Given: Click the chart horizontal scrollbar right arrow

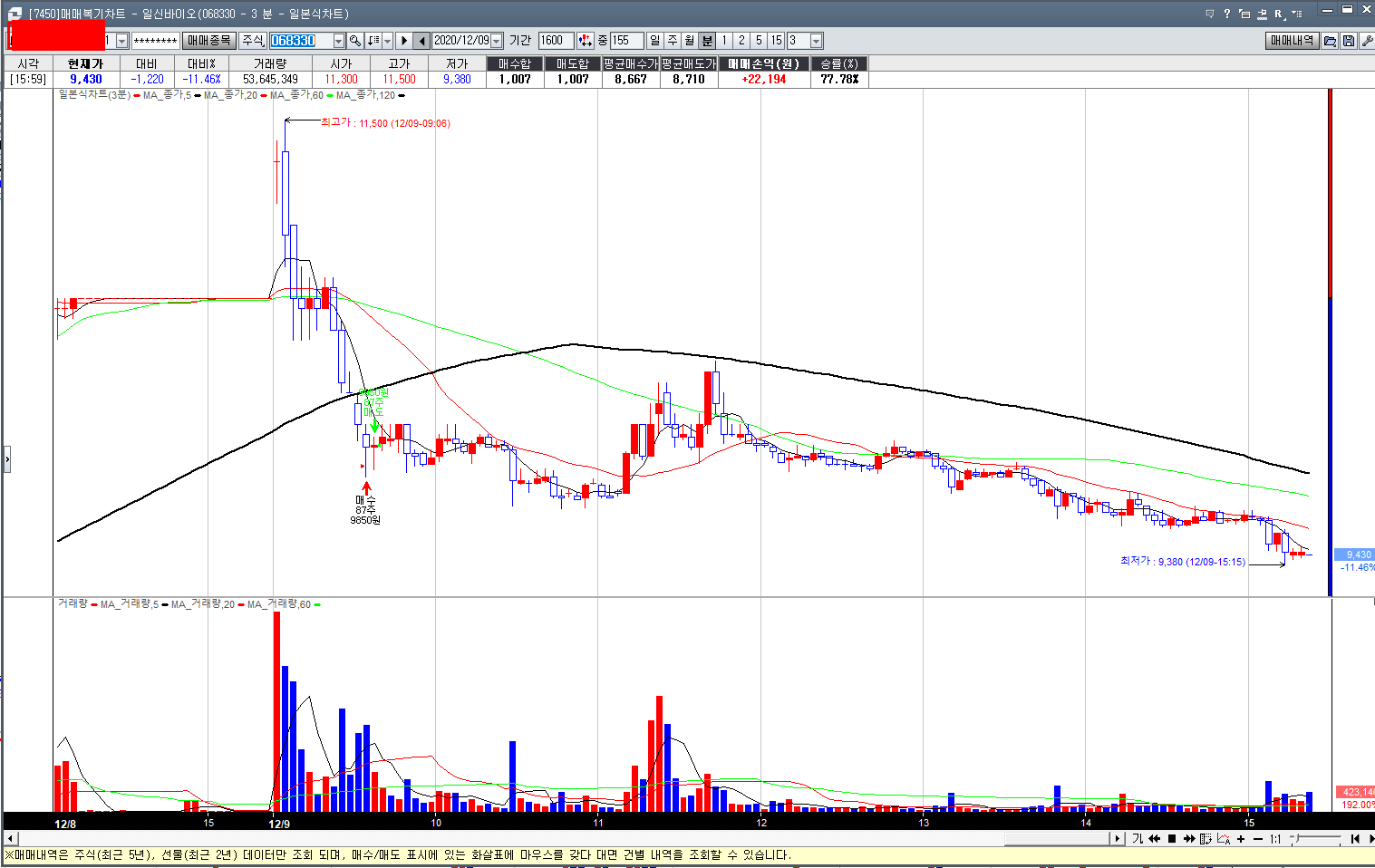Looking at the screenshot, I should (1118, 839).
